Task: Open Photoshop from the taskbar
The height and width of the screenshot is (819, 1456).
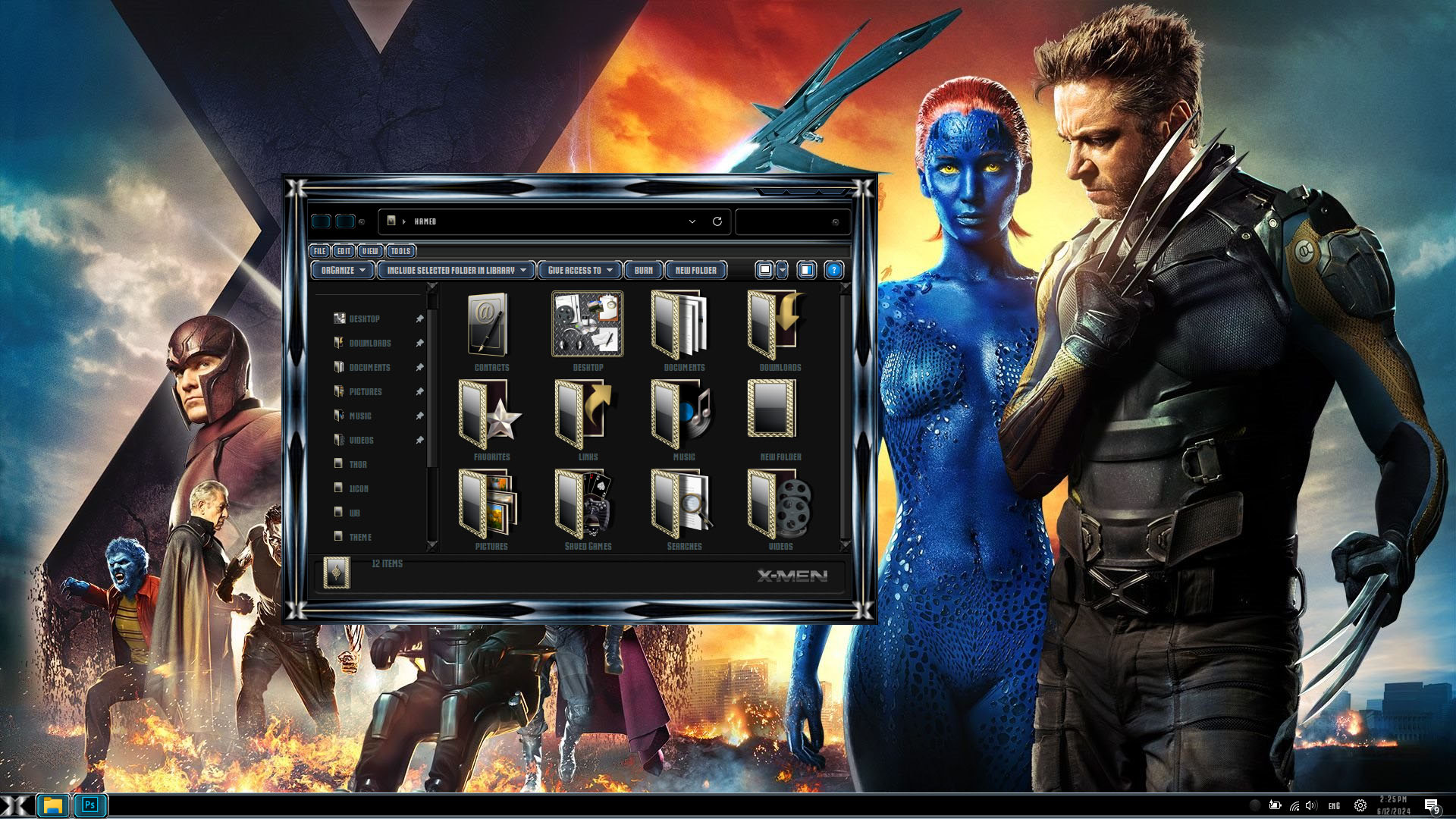Action: [90, 805]
